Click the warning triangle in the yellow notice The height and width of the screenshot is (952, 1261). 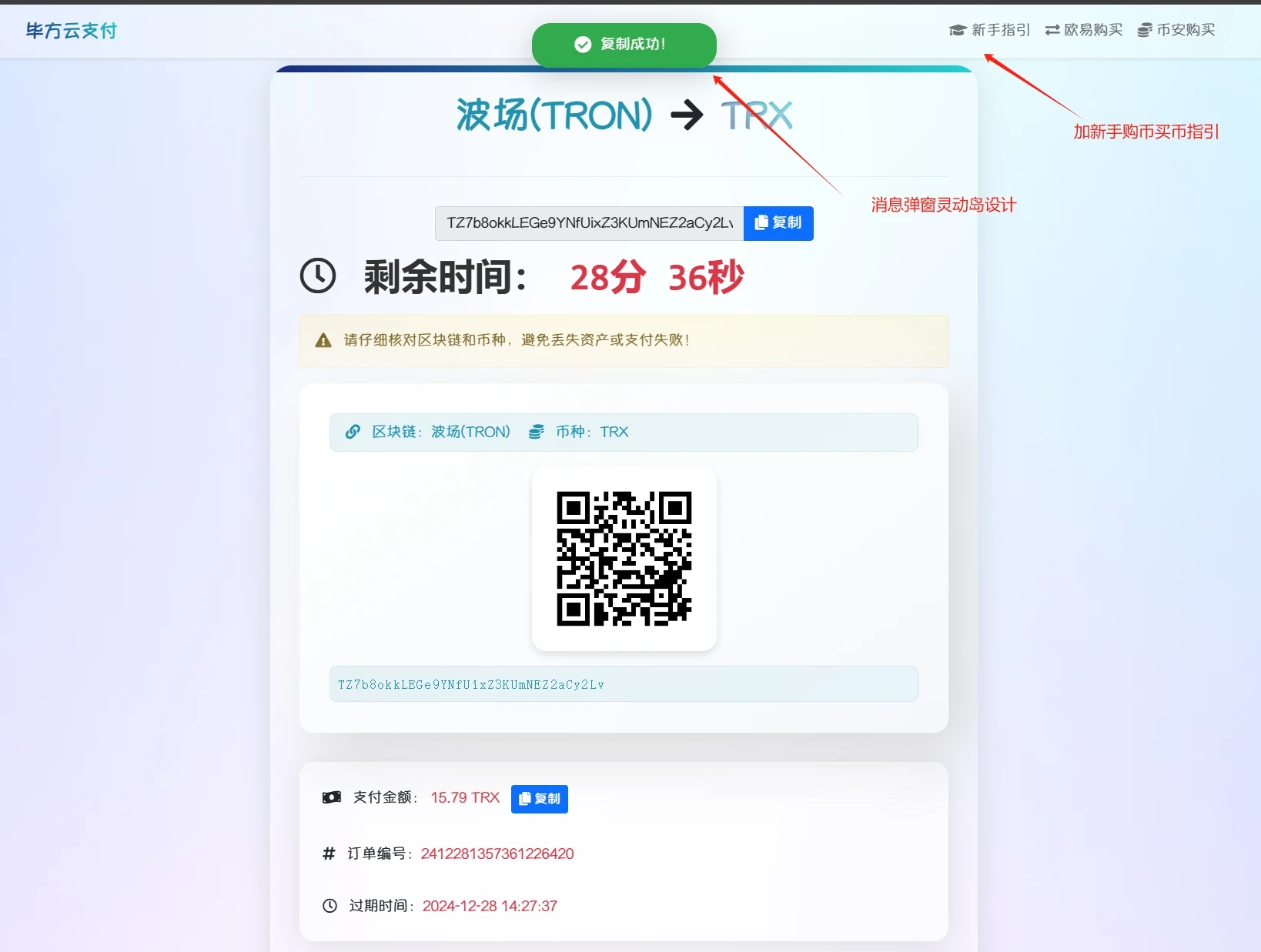click(x=323, y=341)
